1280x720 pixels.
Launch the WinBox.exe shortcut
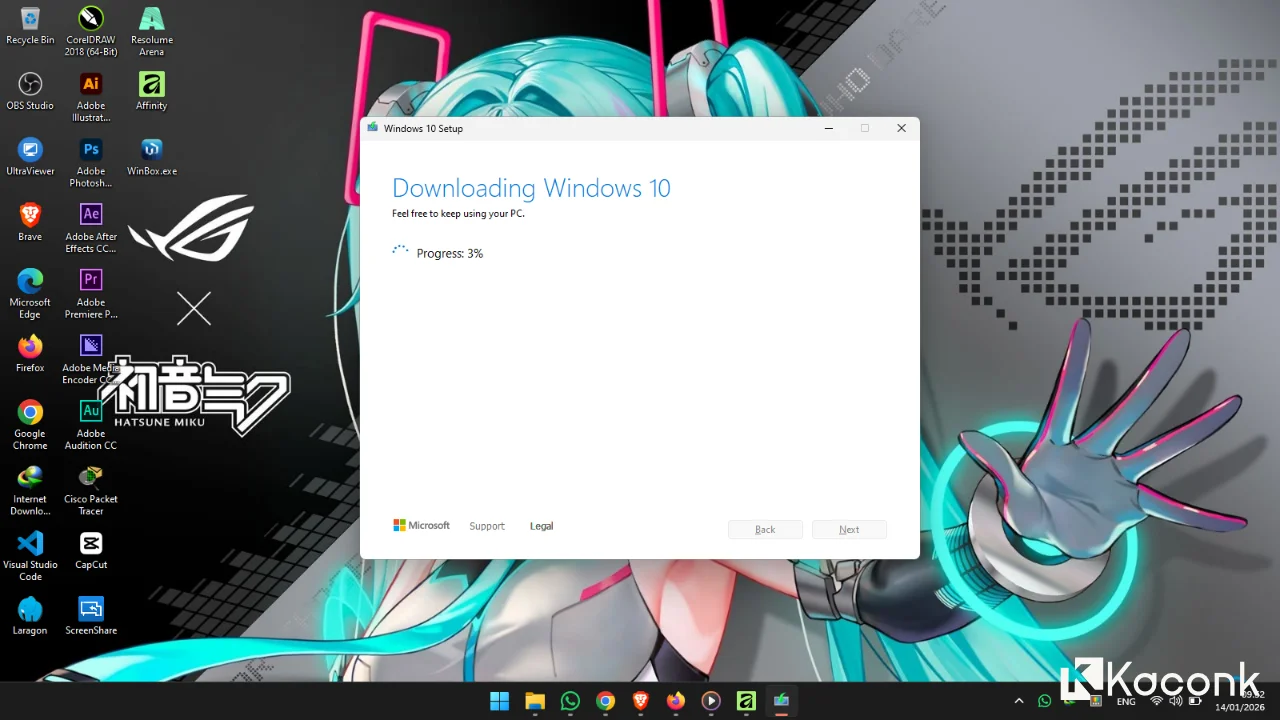[x=151, y=148]
